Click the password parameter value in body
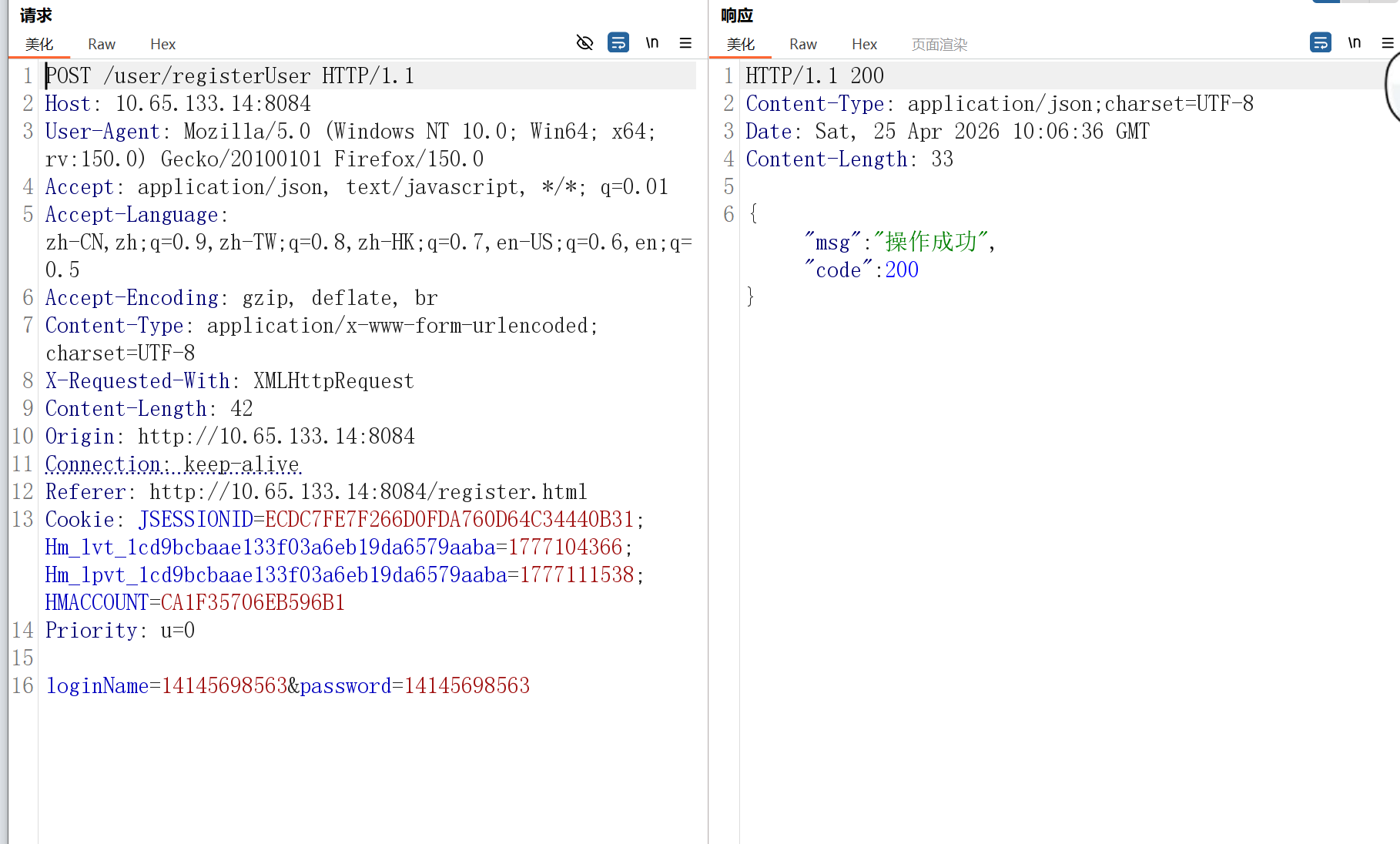 (x=467, y=685)
